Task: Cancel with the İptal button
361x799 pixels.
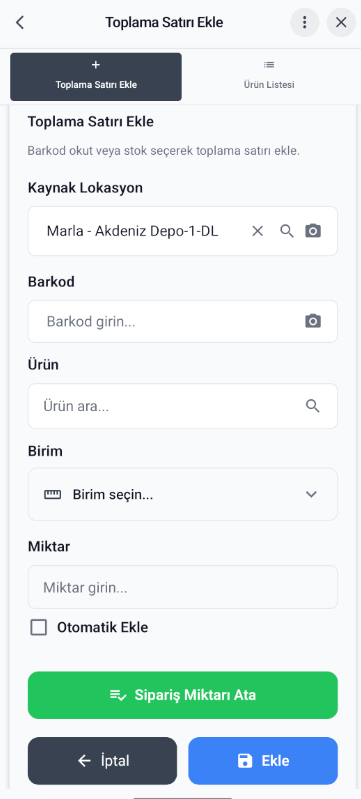Action: (x=102, y=761)
